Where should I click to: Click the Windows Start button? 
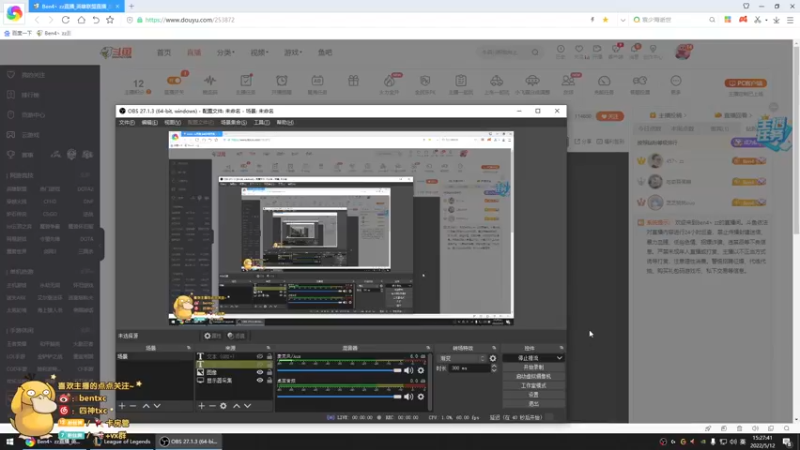(10, 442)
